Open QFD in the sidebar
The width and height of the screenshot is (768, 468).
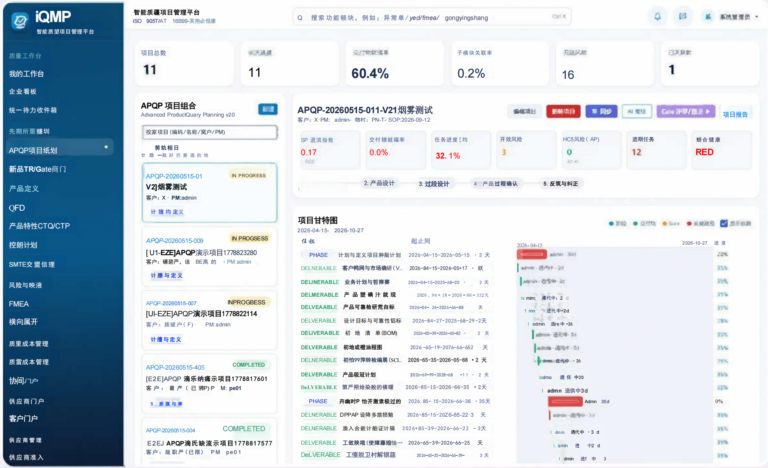(17, 208)
